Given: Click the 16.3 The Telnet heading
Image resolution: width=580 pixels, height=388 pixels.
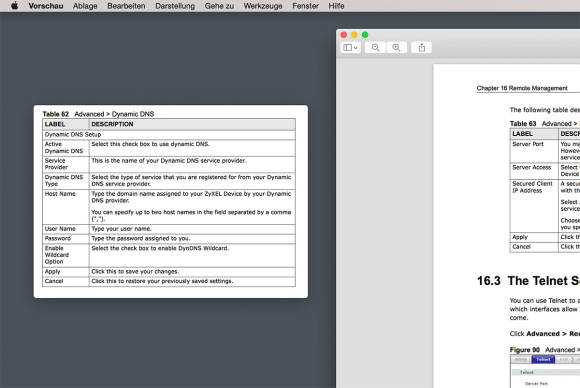Looking at the screenshot, I should pos(528,281).
